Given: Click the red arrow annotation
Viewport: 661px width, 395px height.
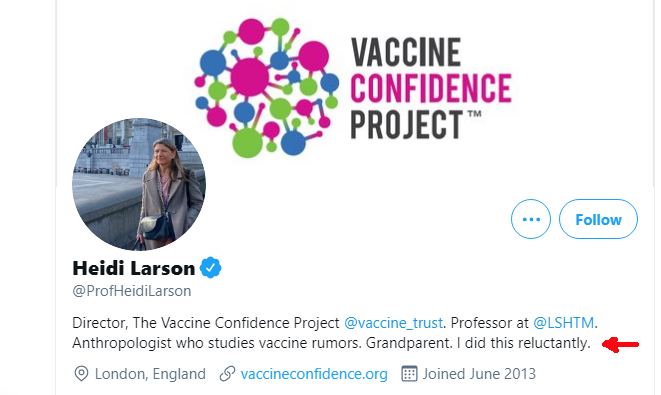Looking at the screenshot, I should pos(621,344).
